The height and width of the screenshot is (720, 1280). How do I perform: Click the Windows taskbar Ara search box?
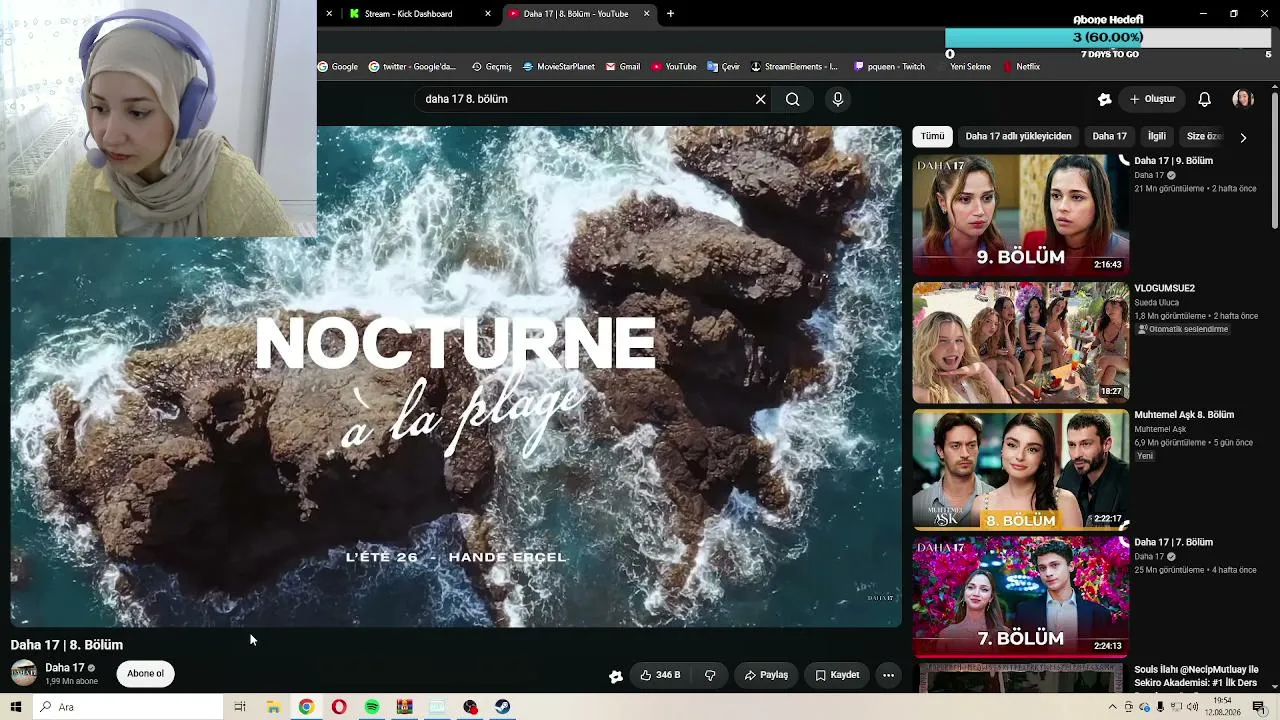(130, 707)
